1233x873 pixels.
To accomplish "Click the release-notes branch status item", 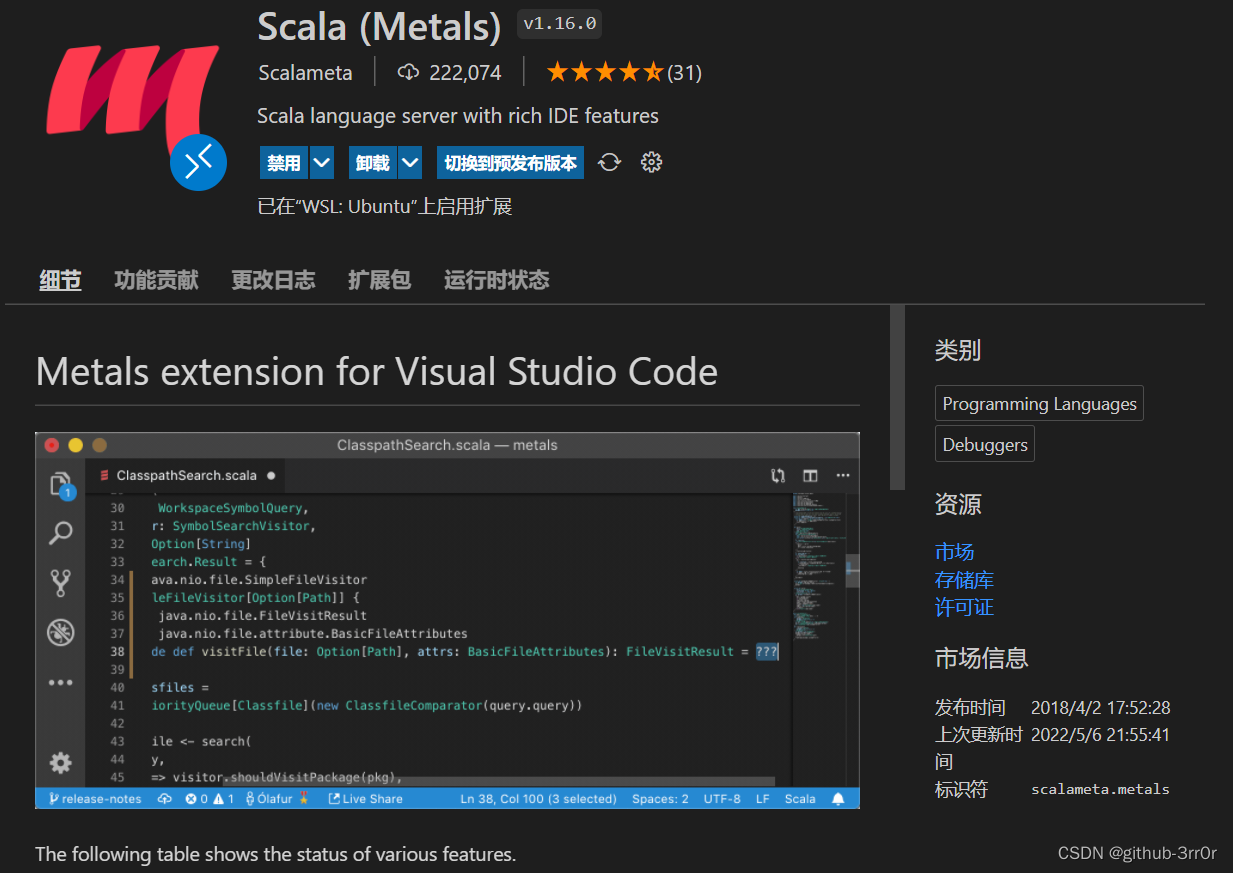I will click(95, 799).
